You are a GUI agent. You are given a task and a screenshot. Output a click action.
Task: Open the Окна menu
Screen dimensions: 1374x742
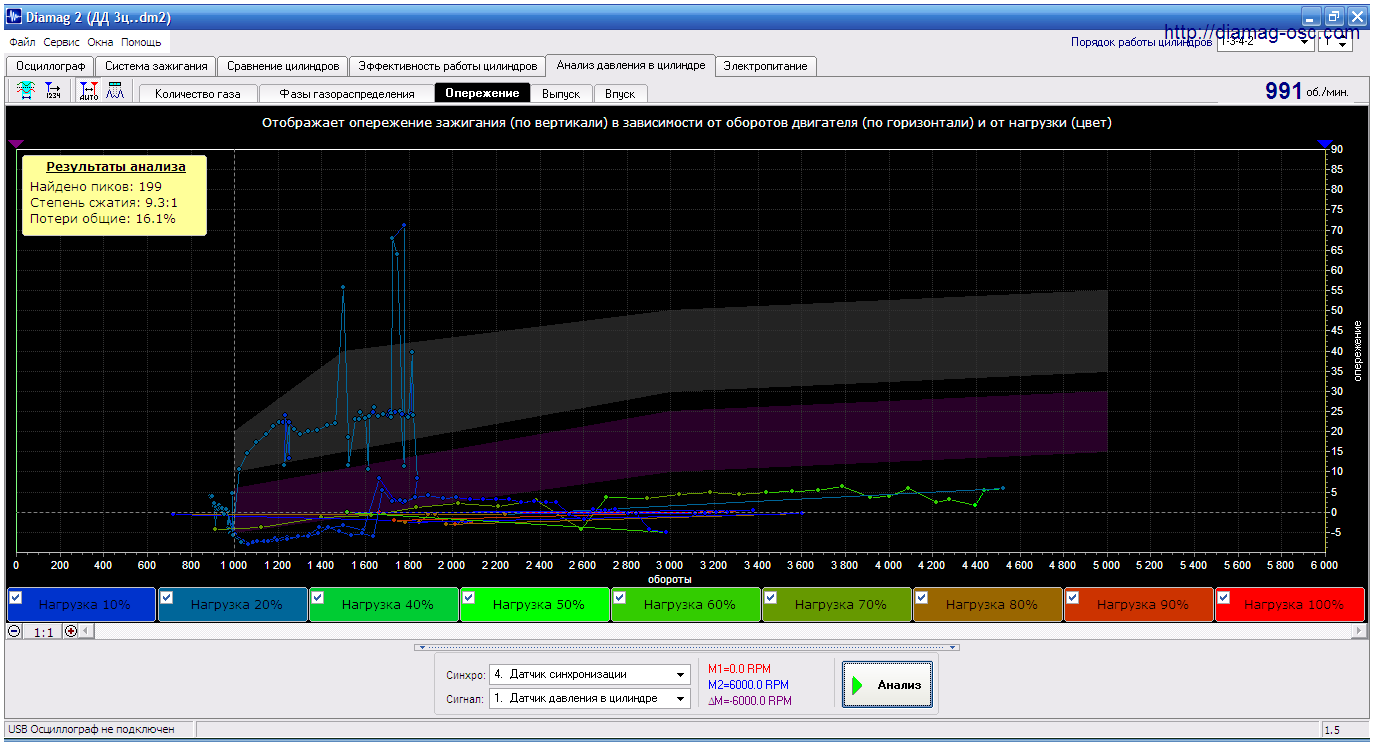point(100,43)
